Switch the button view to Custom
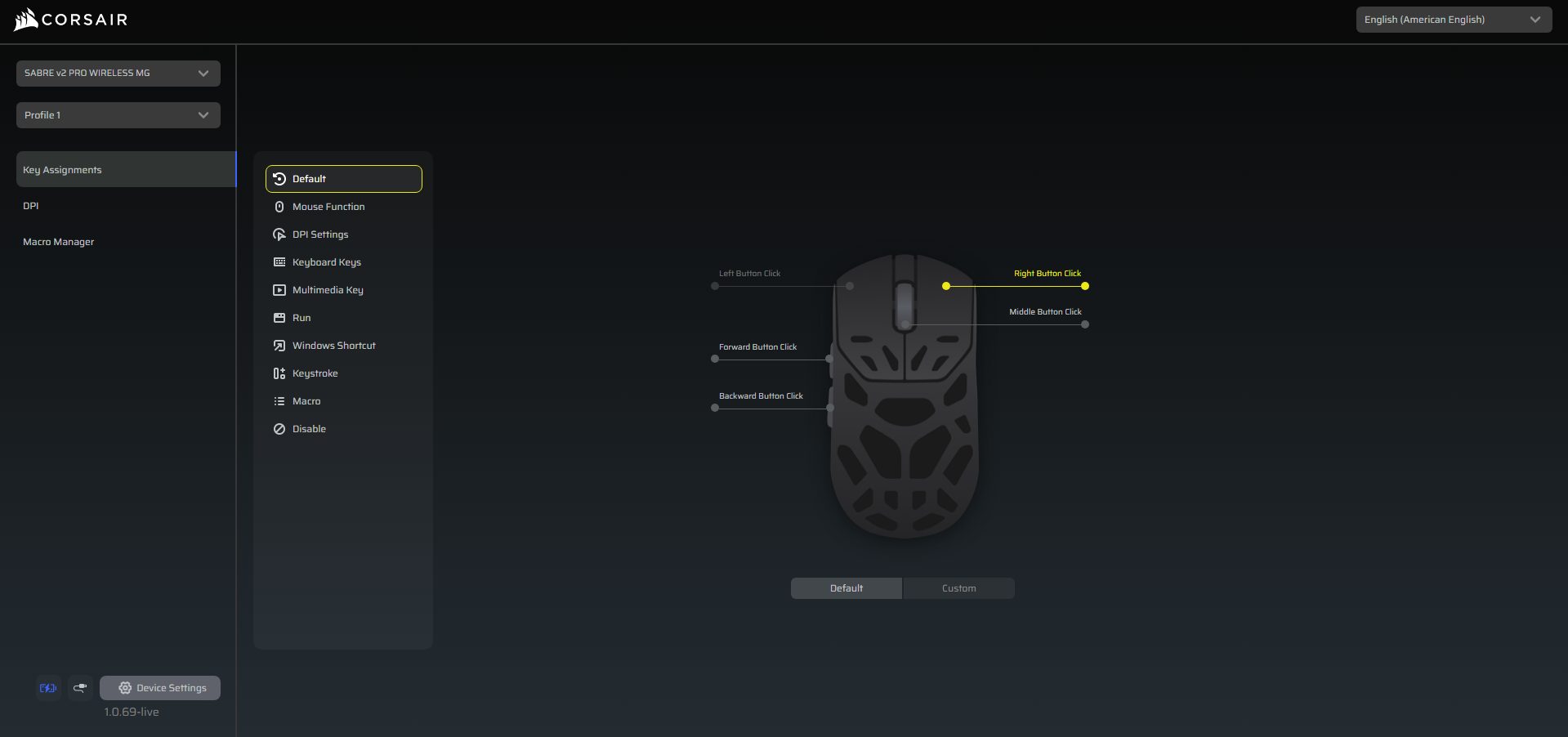The image size is (1568, 737). click(958, 588)
